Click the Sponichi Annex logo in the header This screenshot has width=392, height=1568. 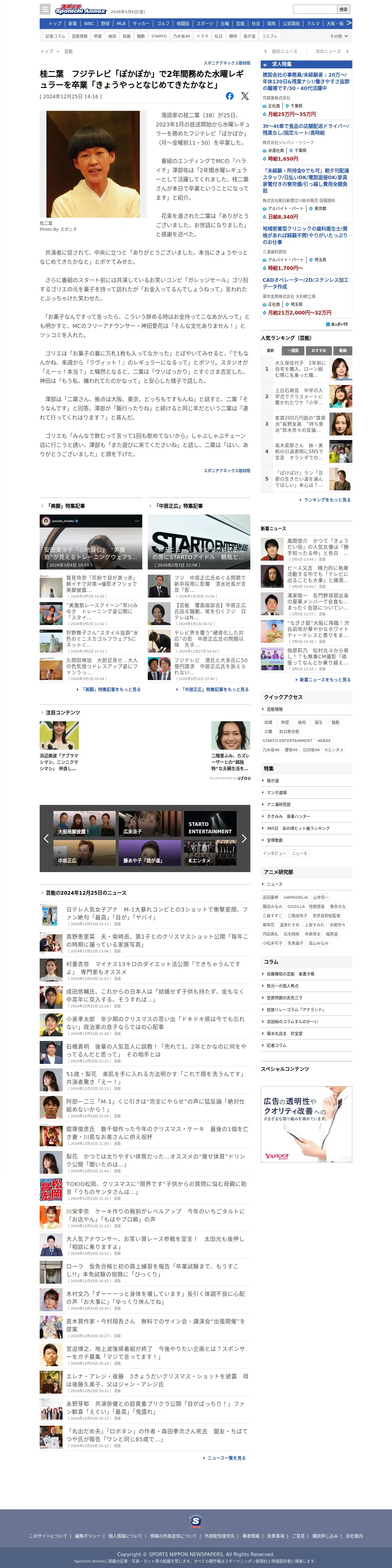point(80,10)
